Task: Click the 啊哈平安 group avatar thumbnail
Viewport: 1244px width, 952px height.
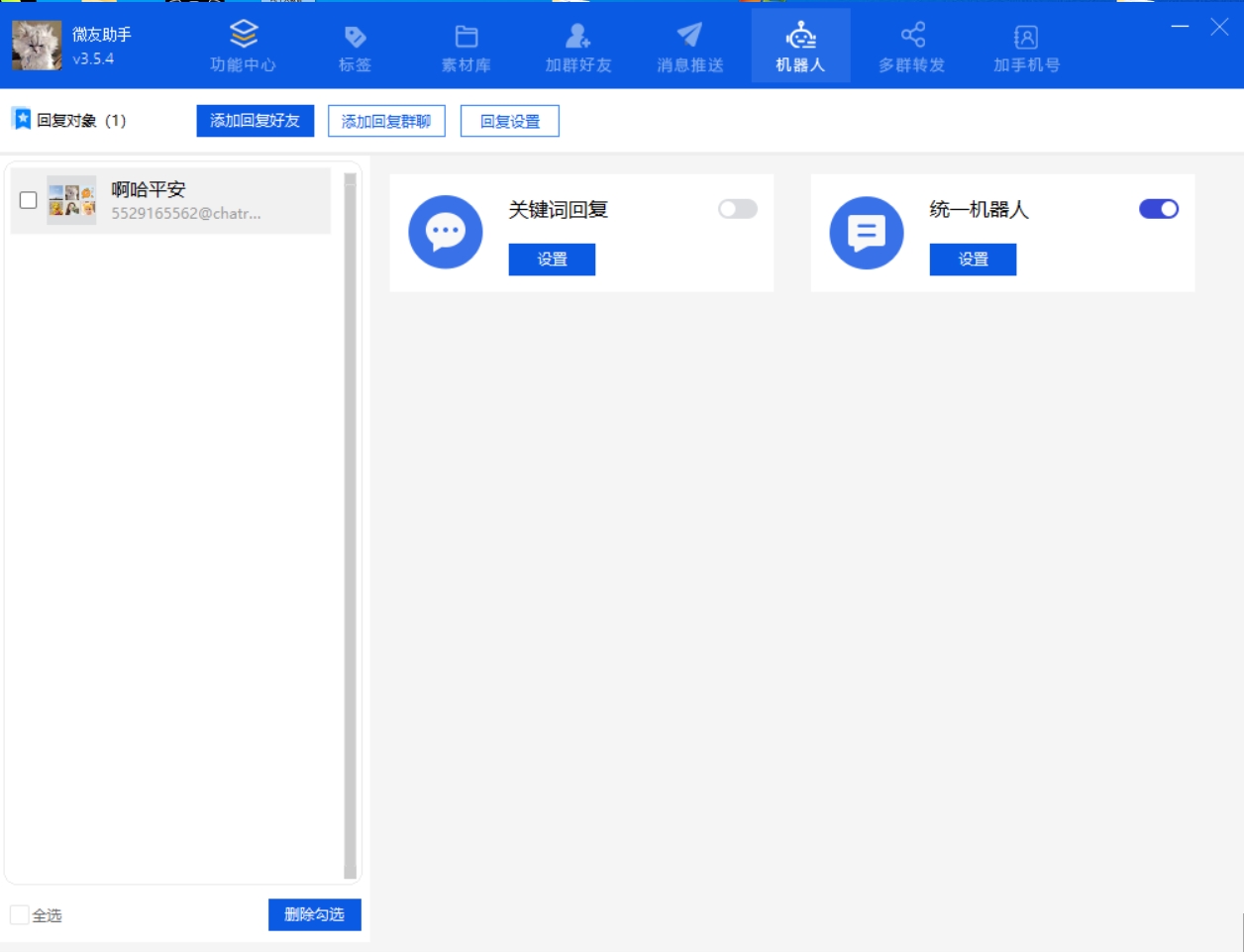Action: tap(71, 200)
